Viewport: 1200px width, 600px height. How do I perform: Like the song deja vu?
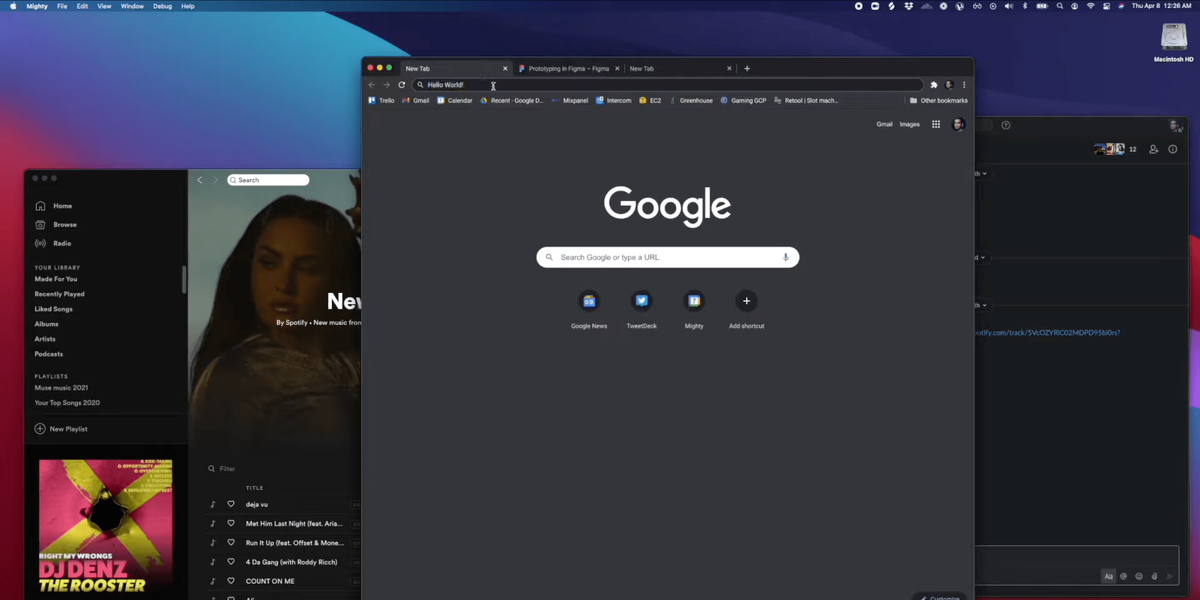coord(231,504)
